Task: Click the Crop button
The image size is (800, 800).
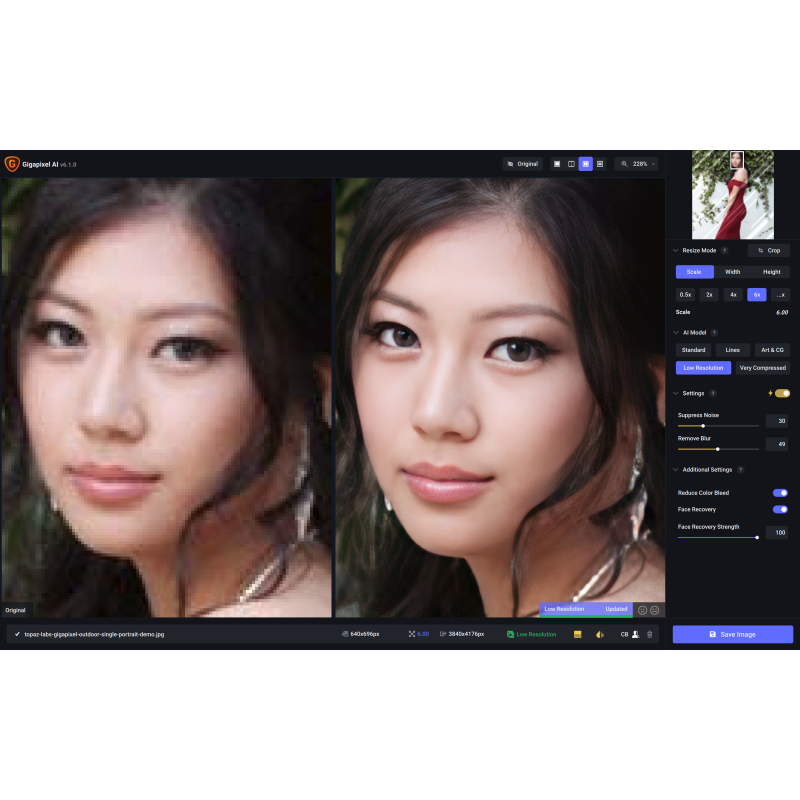Action: coord(769,250)
